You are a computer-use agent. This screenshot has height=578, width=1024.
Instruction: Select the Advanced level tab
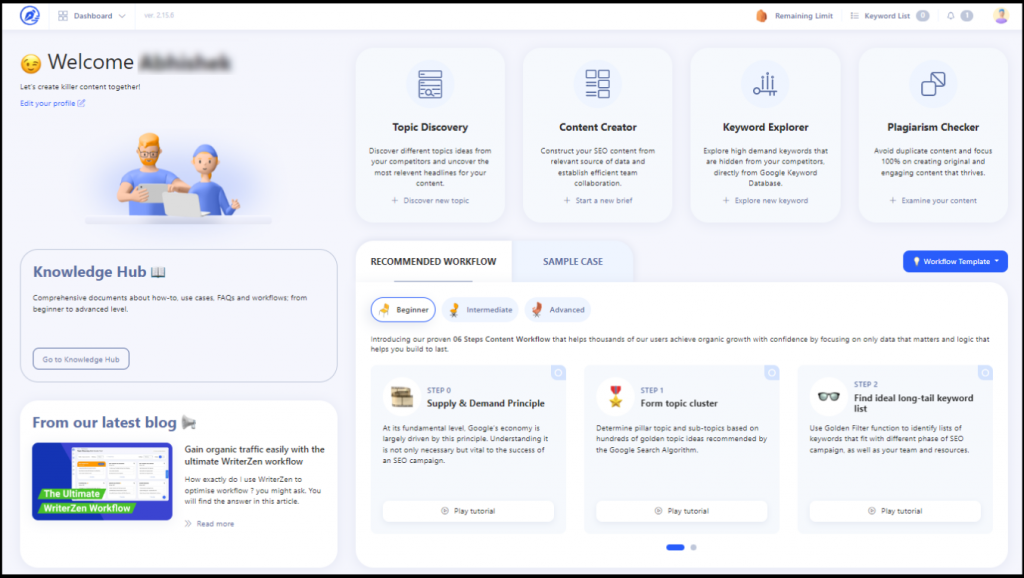pyautogui.click(x=558, y=310)
